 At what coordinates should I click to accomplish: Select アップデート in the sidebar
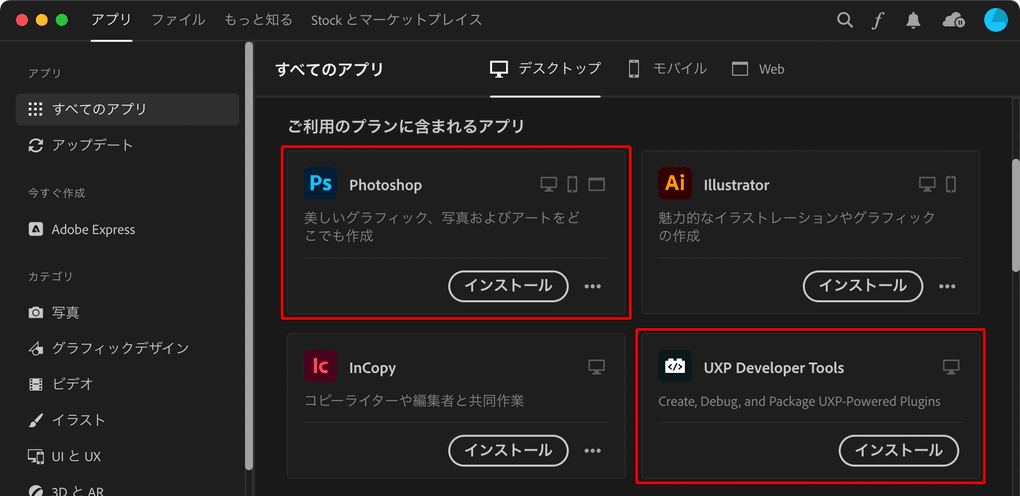coord(92,145)
